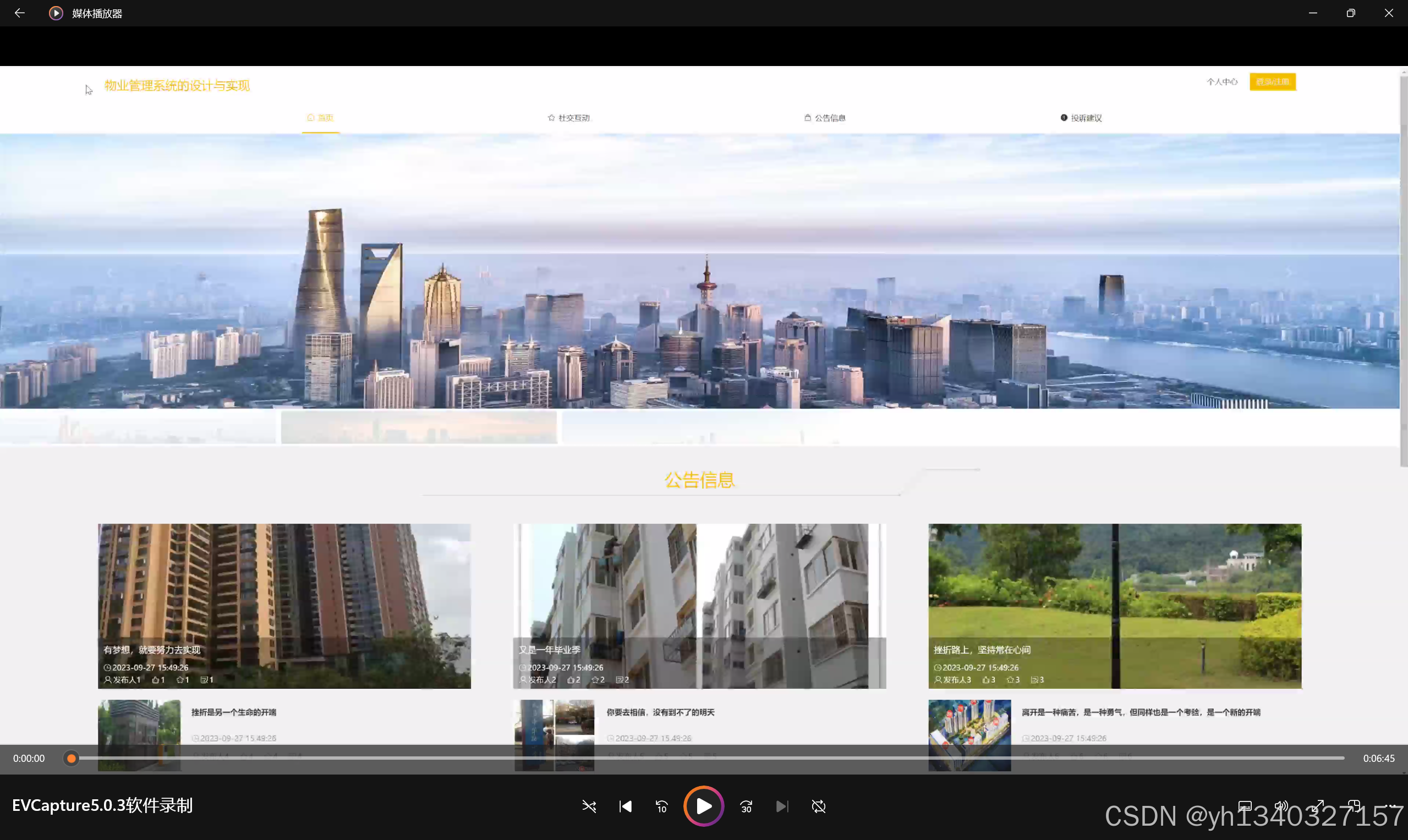The image size is (1408, 840).
Task: Click the shuffle playback icon
Action: click(589, 806)
